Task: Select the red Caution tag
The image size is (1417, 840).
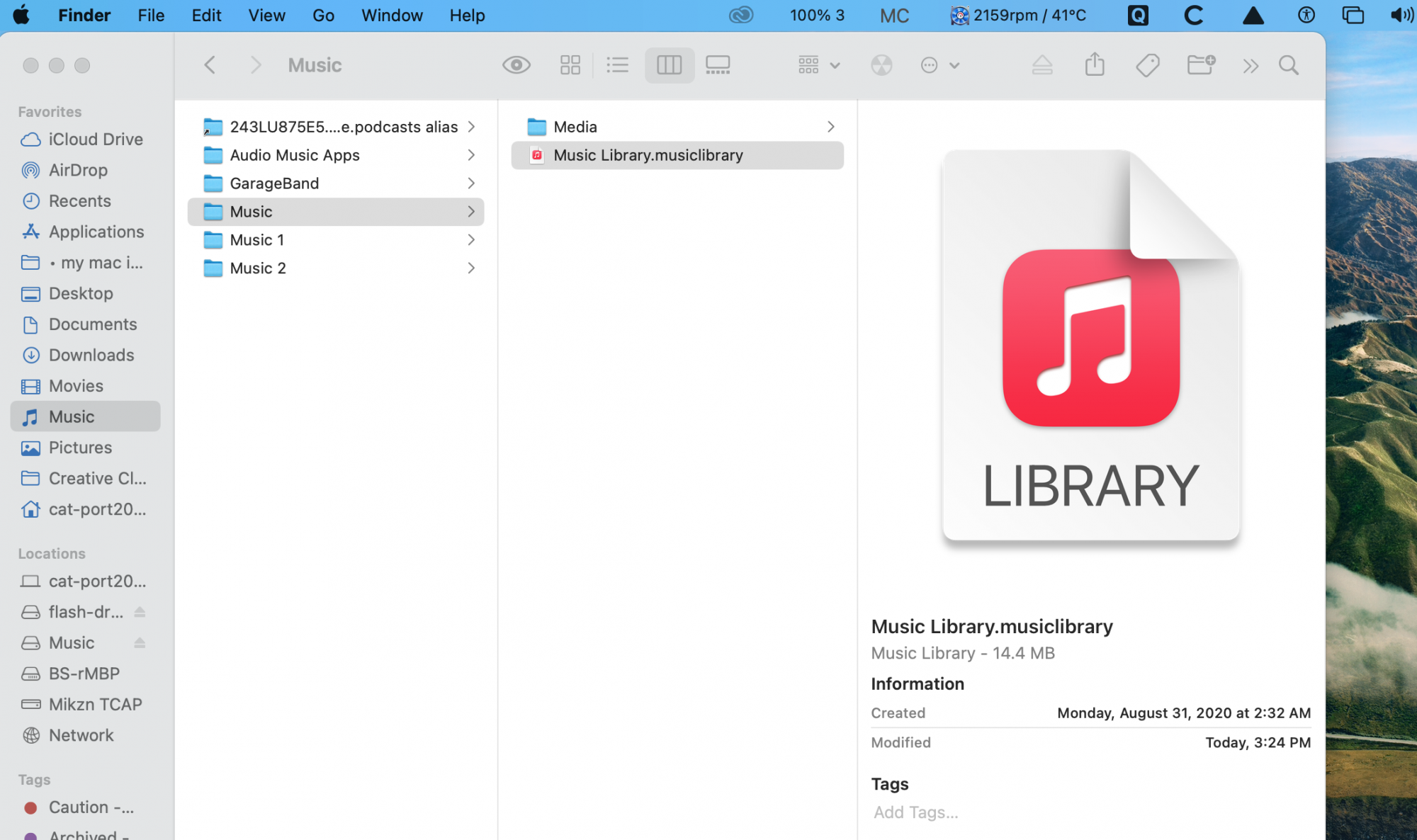Action: click(x=85, y=807)
